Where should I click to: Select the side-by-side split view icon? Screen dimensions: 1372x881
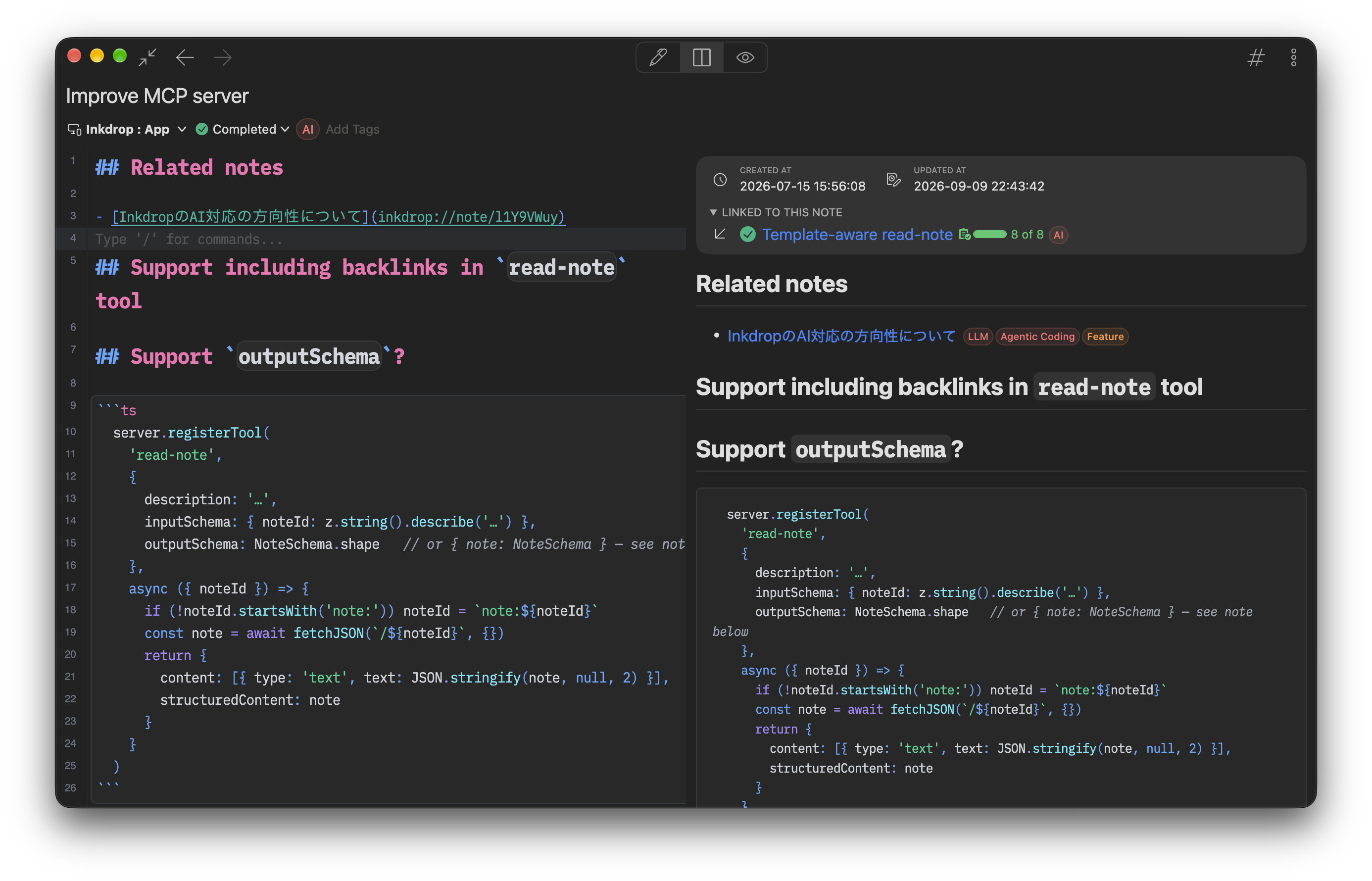pyautogui.click(x=701, y=57)
